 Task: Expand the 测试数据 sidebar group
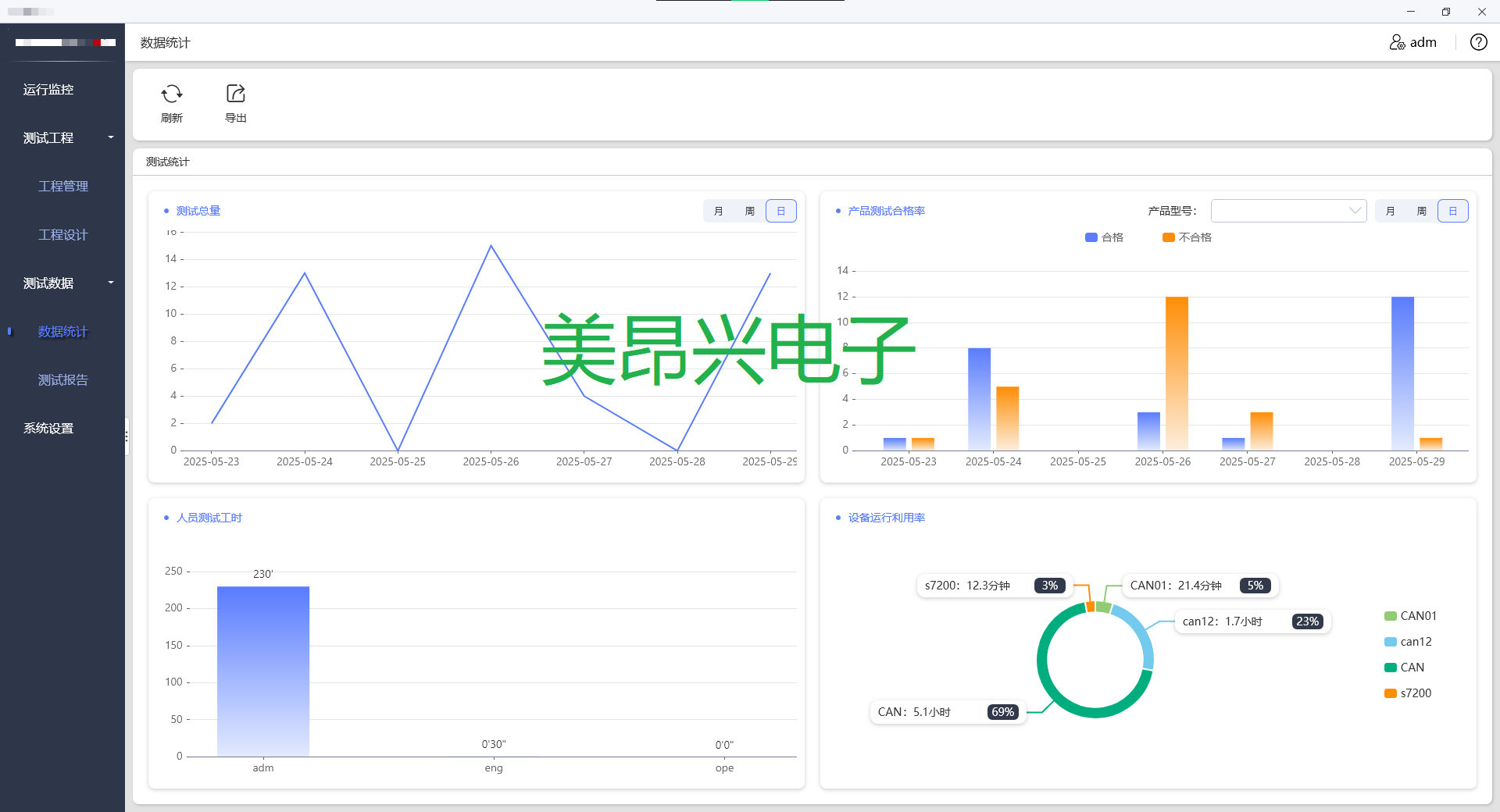[x=48, y=283]
